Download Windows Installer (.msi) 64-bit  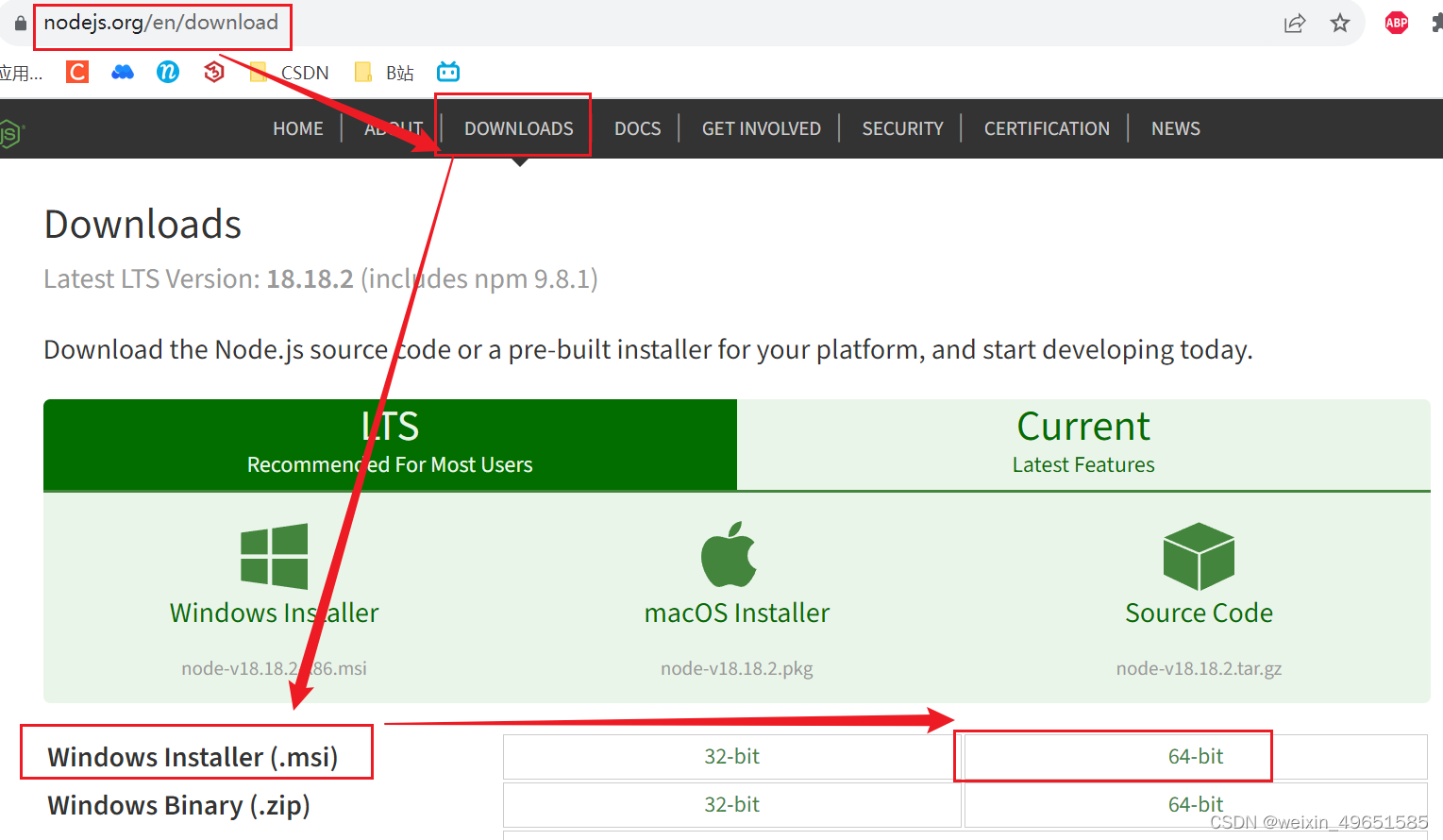[x=1196, y=756]
